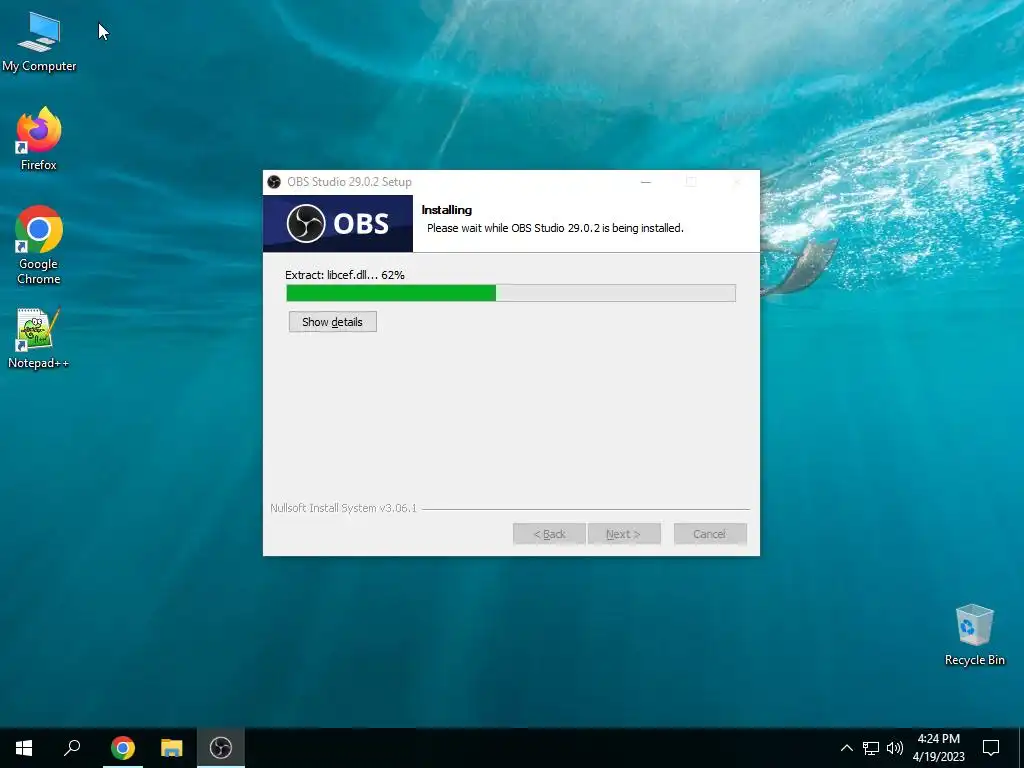The height and width of the screenshot is (768, 1024).
Task: Click 'OBS Studio 29.0.2 Setup' title text
Action: tap(349, 182)
